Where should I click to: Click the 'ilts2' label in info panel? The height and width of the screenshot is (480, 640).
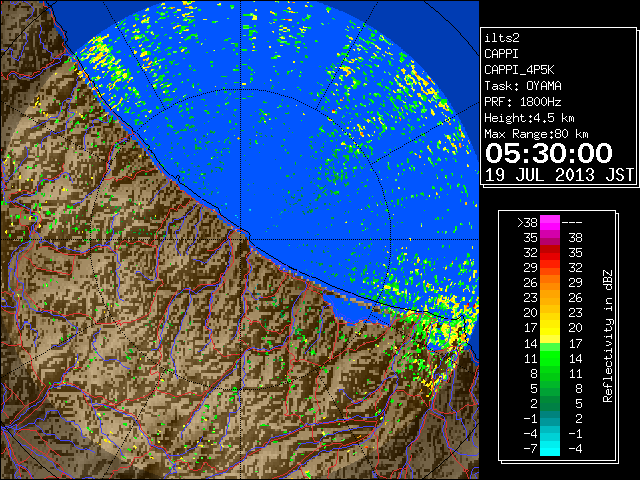[x=502, y=38]
